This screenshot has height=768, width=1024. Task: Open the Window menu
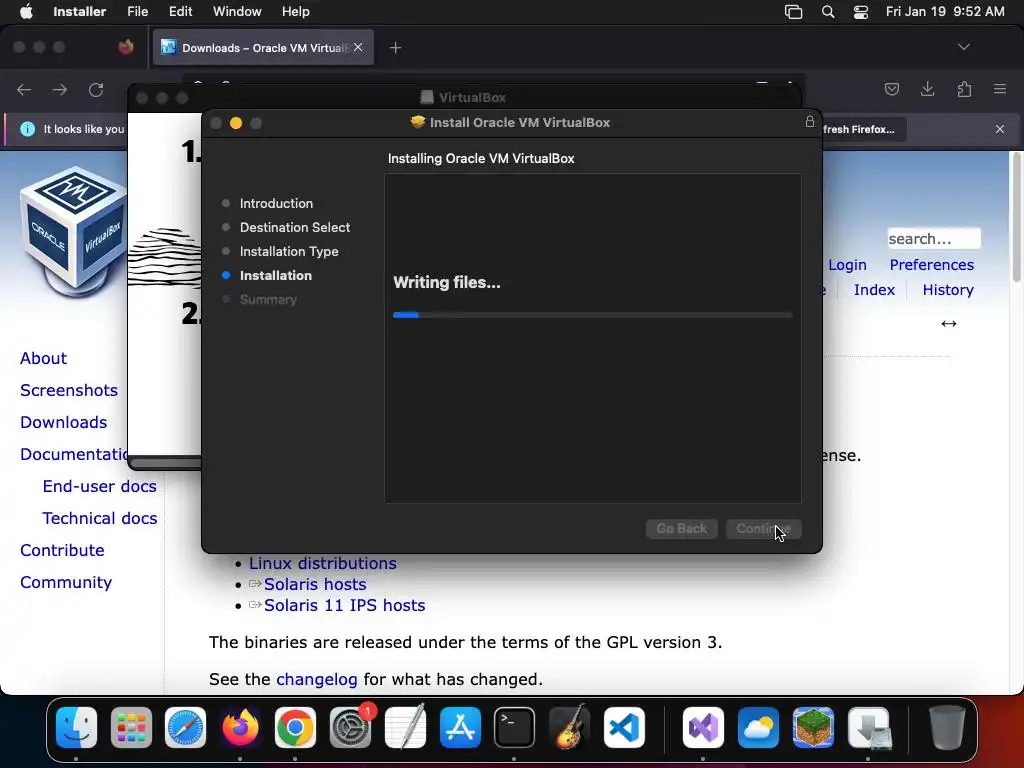[x=237, y=12]
